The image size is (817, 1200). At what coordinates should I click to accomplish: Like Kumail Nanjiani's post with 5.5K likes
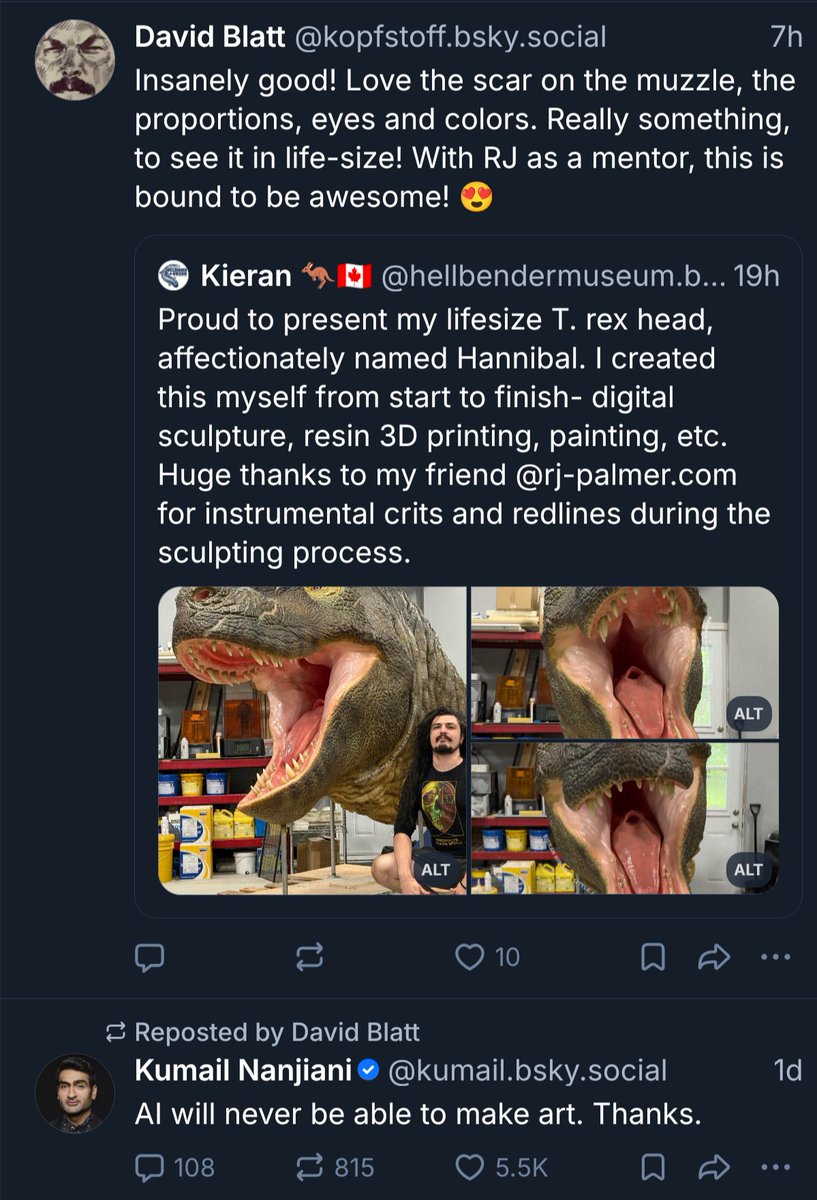[x=501, y=1167]
